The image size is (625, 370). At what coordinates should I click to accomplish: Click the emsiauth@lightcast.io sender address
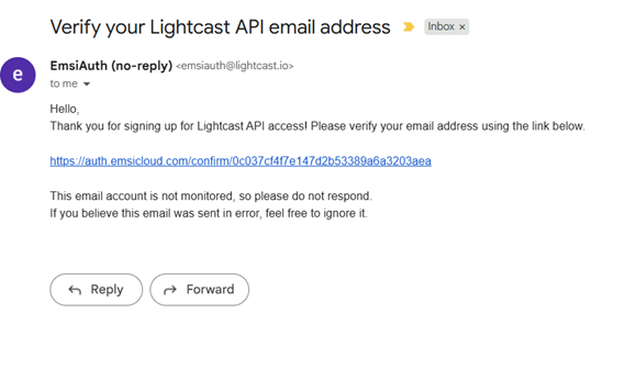coord(234,66)
